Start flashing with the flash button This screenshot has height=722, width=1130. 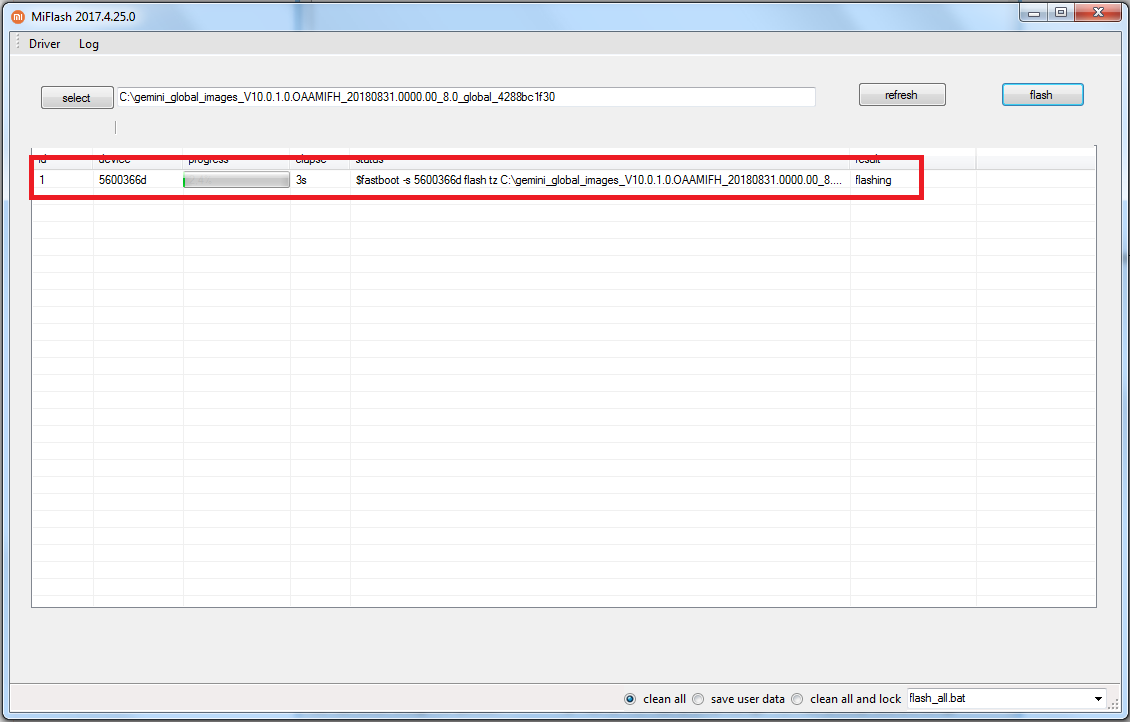click(x=1042, y=94)
